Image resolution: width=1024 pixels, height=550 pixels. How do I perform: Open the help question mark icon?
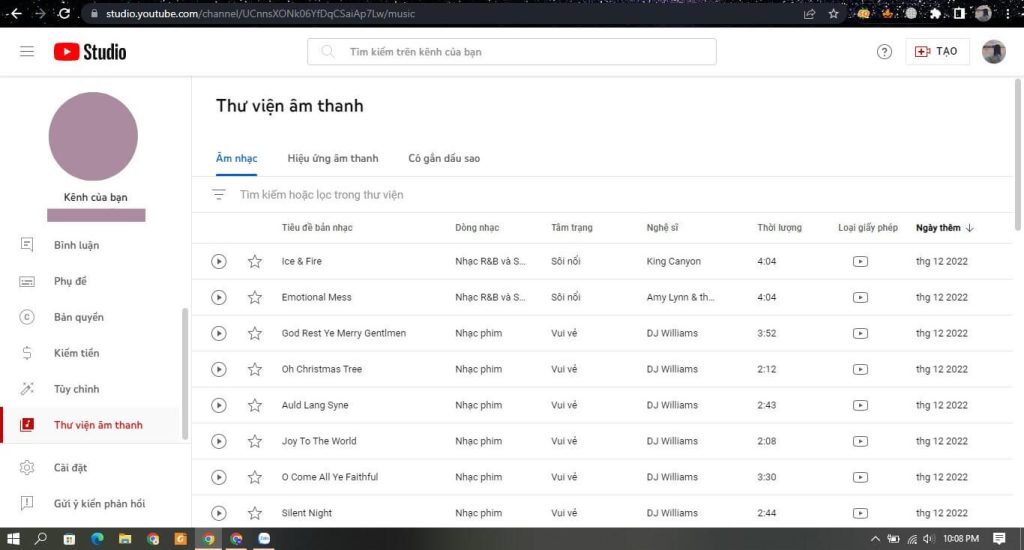(884, 52)
